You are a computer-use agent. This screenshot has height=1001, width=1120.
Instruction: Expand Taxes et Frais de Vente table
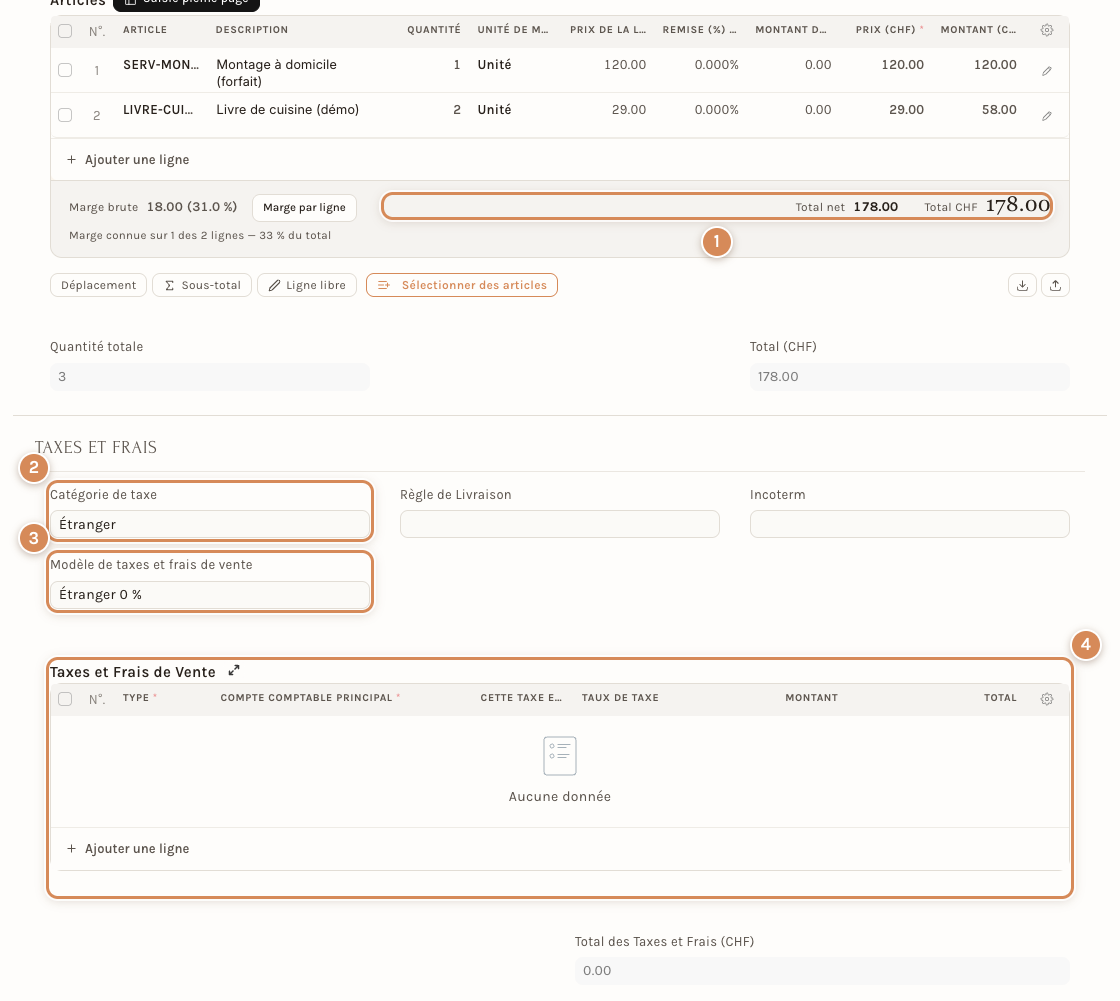tap(234, 671)
